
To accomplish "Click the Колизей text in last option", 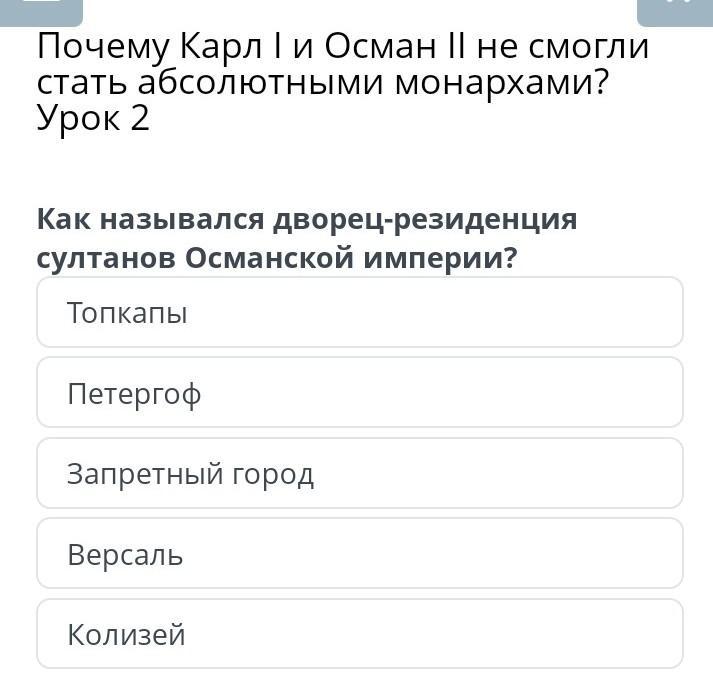I will coord(126,635).
